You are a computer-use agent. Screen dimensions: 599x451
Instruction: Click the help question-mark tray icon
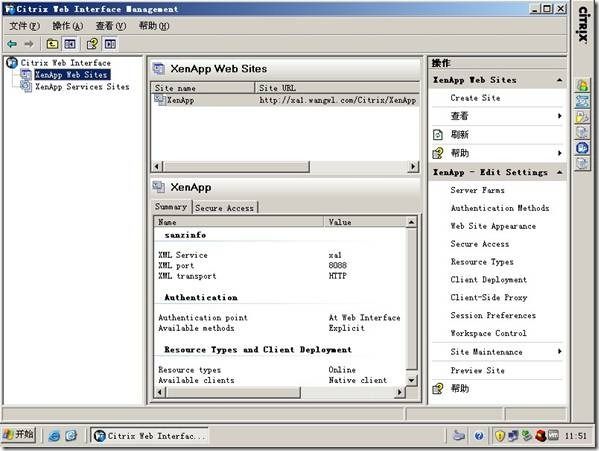click(479, 436)
